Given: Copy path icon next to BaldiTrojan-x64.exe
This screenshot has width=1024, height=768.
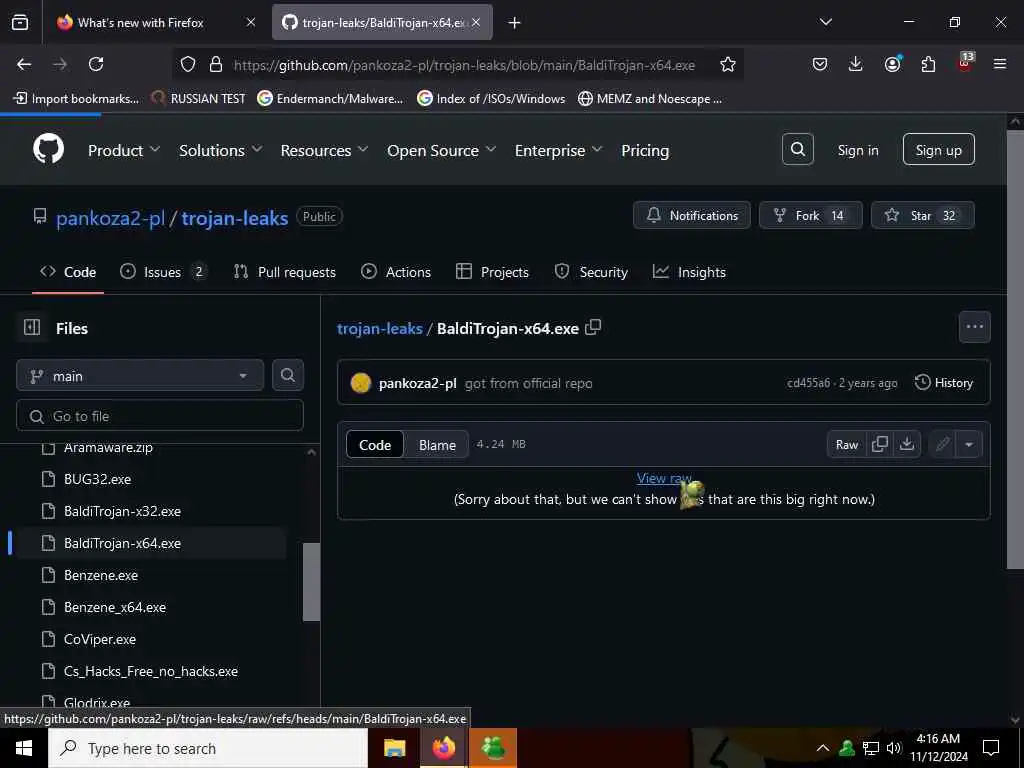Looking at the screenshot, I should click(593, 327).
